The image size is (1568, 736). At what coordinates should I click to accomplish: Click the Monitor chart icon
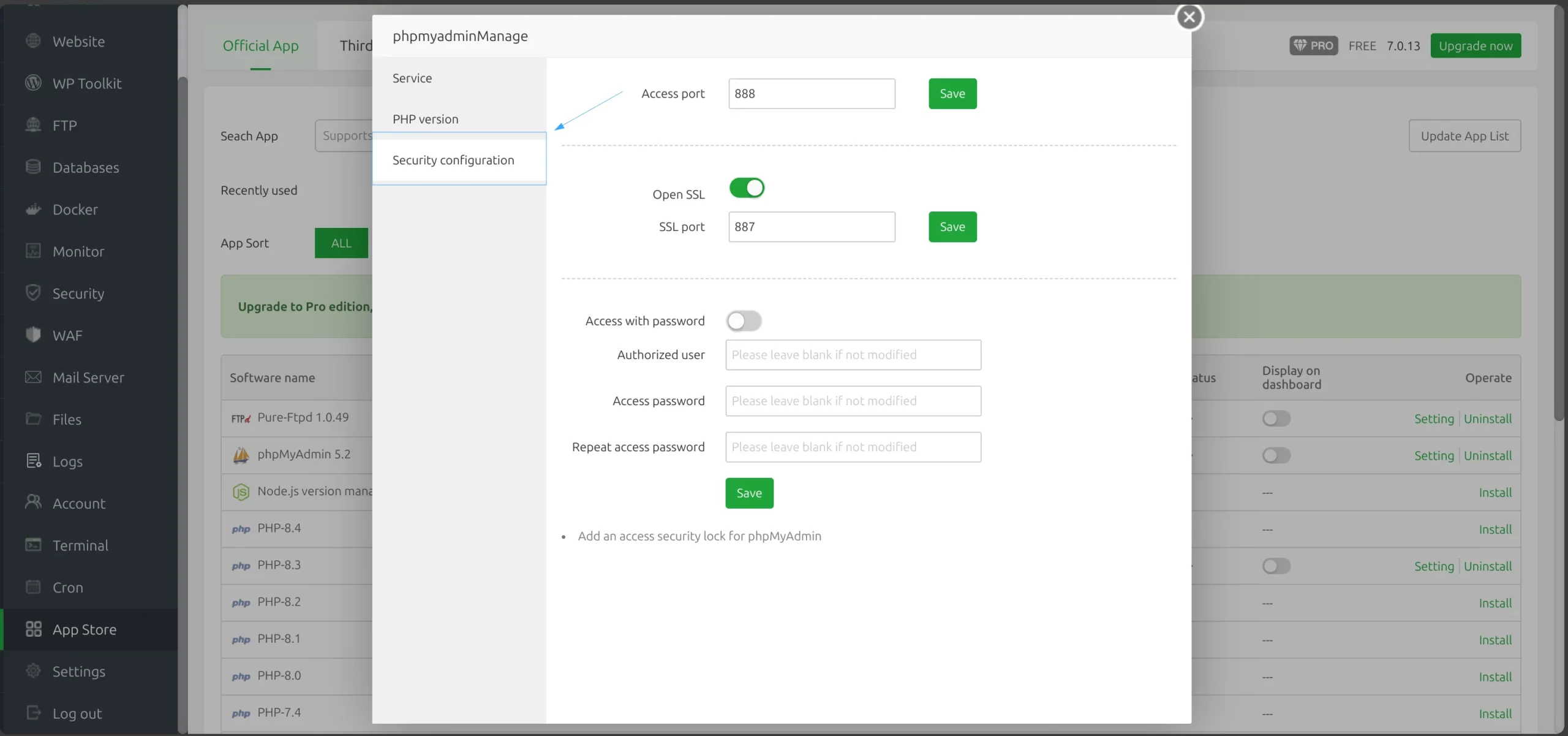tap(34, 251)
